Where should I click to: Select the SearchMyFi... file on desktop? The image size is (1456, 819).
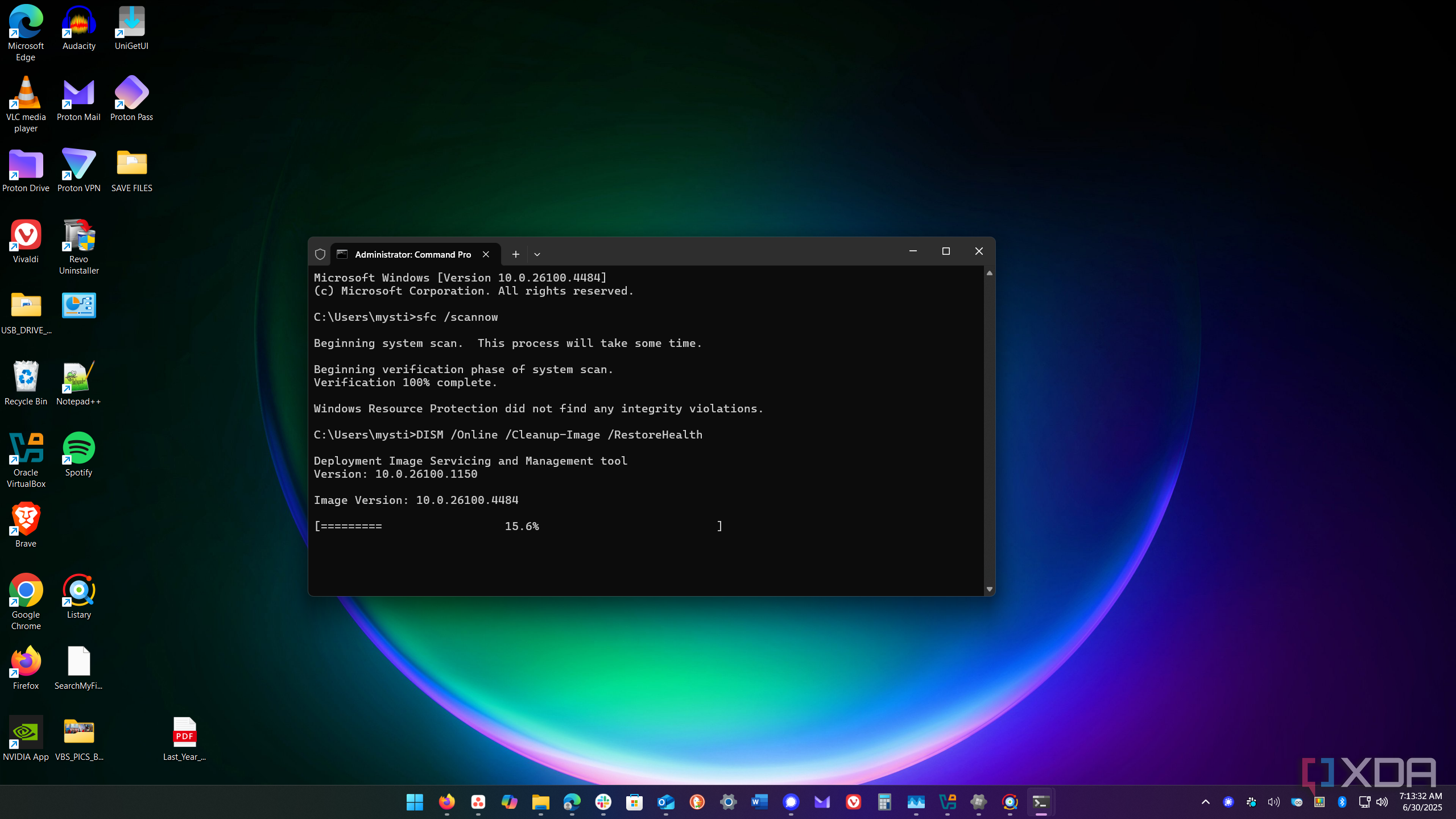coord(78,668)
